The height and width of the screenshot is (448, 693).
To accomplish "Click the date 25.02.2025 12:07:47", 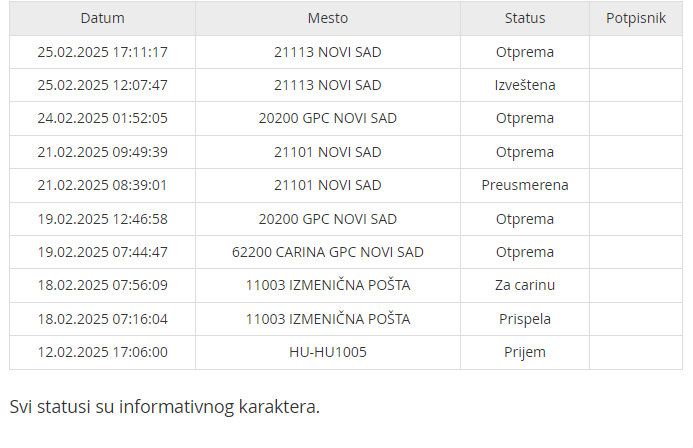I will point(102,85).
